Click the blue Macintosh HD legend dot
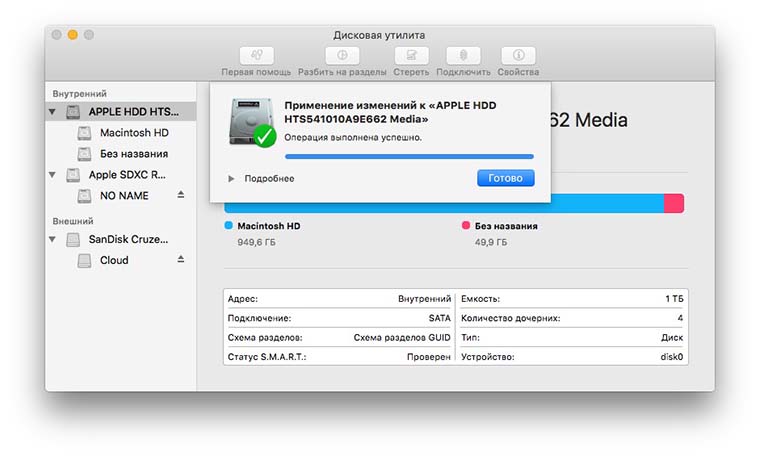 (x=229, y=225)
